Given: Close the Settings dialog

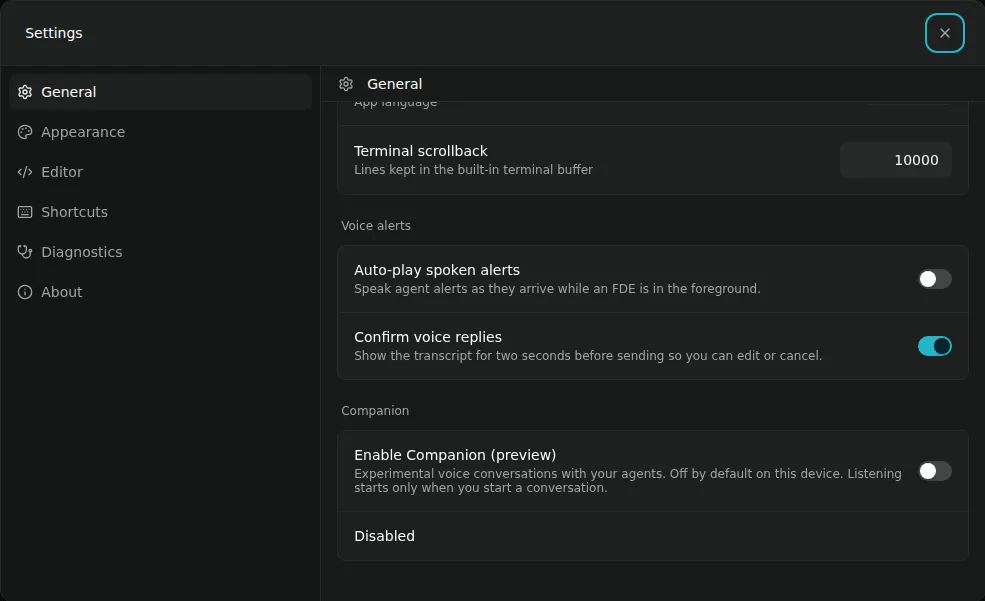Looking at the screenshot, I should coord(944,33).
